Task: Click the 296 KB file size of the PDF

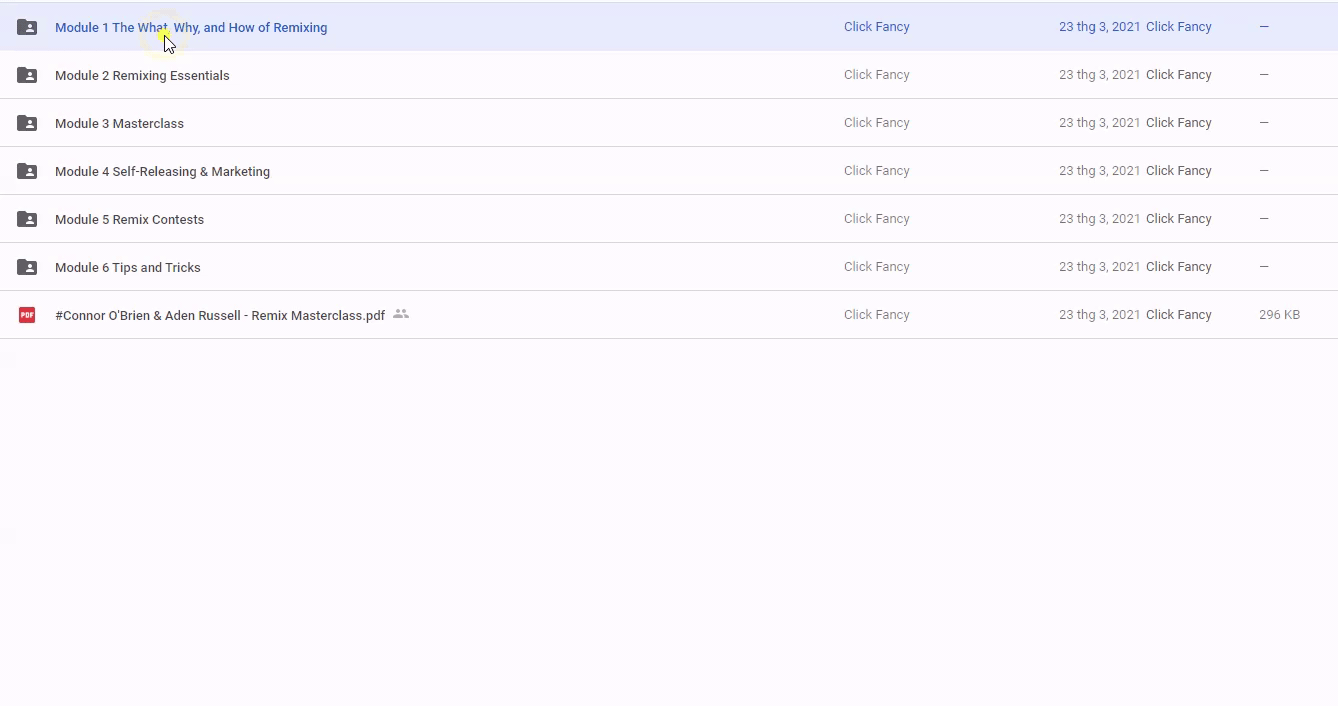Action: click(1279, 315)
